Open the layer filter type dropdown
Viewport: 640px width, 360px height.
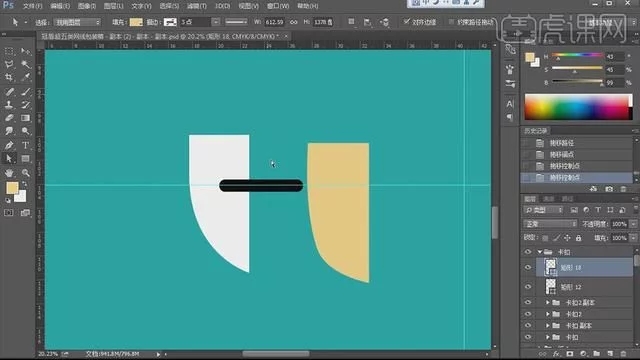[x=544, y=210]
